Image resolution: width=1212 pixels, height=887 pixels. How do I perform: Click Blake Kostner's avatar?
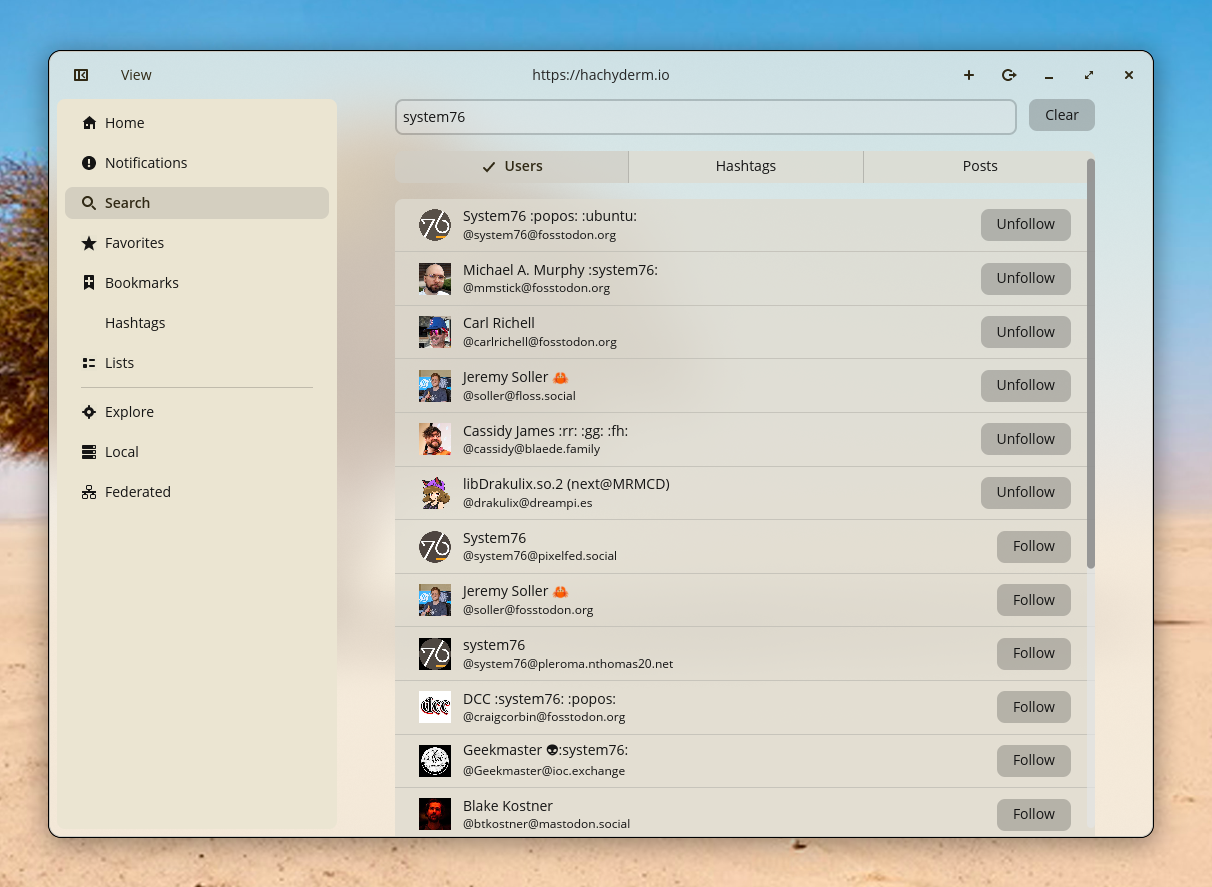point(435,814)
